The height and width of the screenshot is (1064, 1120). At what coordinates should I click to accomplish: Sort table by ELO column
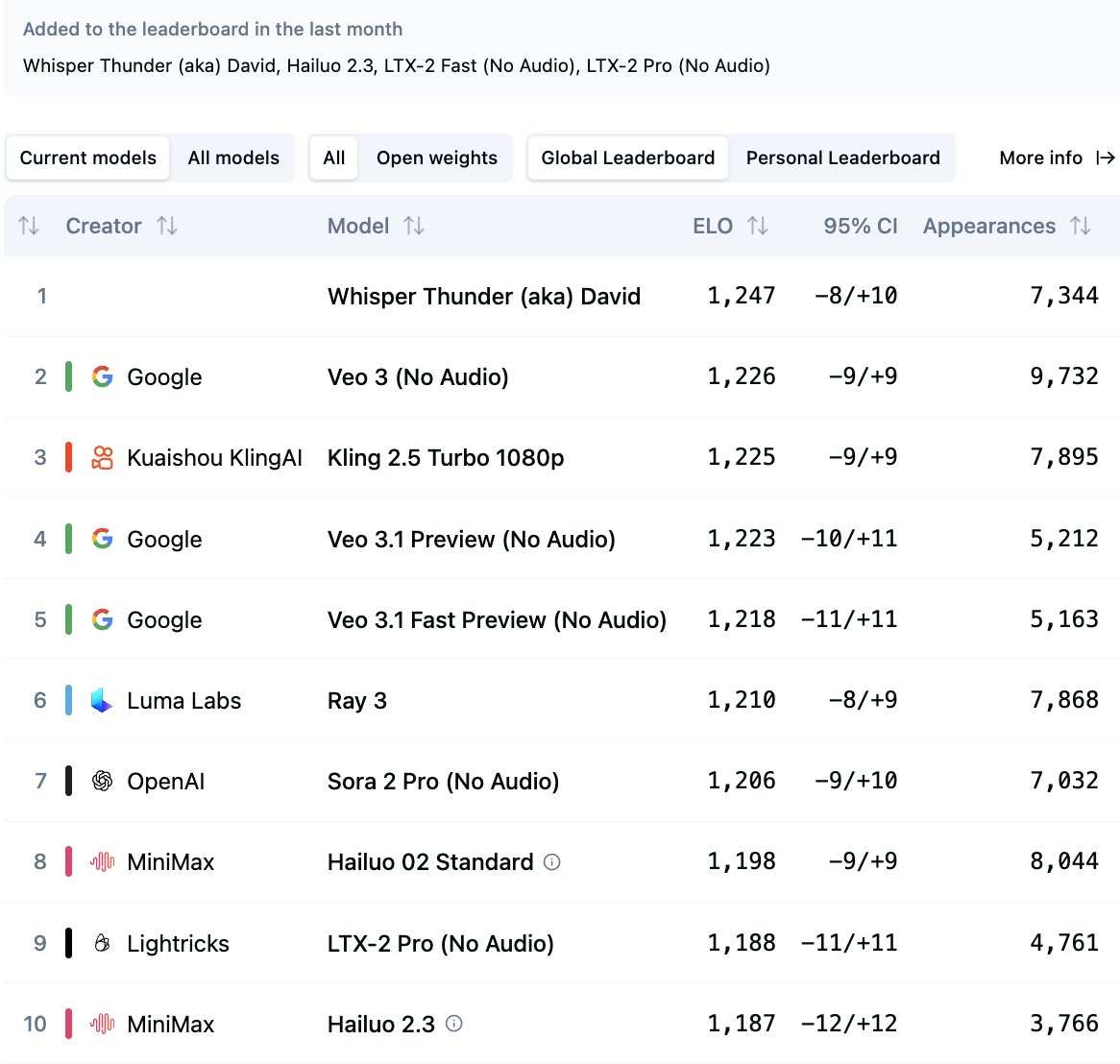tap(758, 227)
